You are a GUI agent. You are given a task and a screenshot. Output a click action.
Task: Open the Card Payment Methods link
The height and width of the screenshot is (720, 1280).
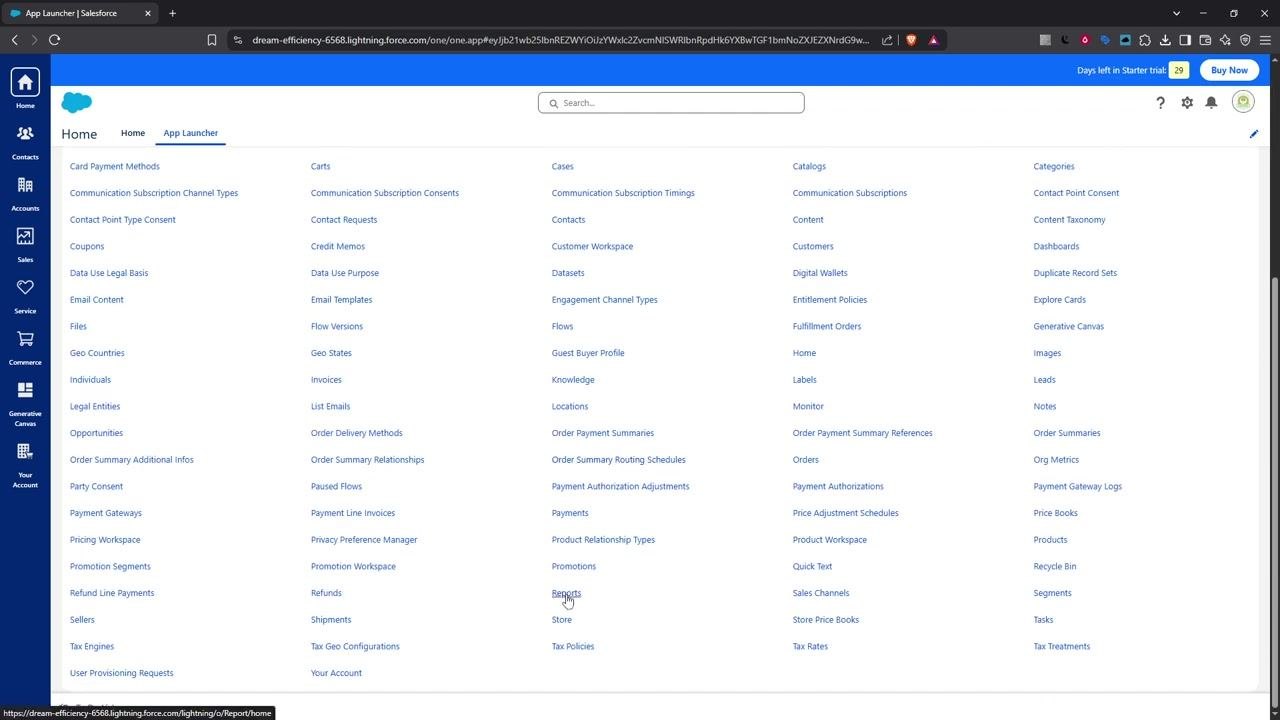coord(115,166)
